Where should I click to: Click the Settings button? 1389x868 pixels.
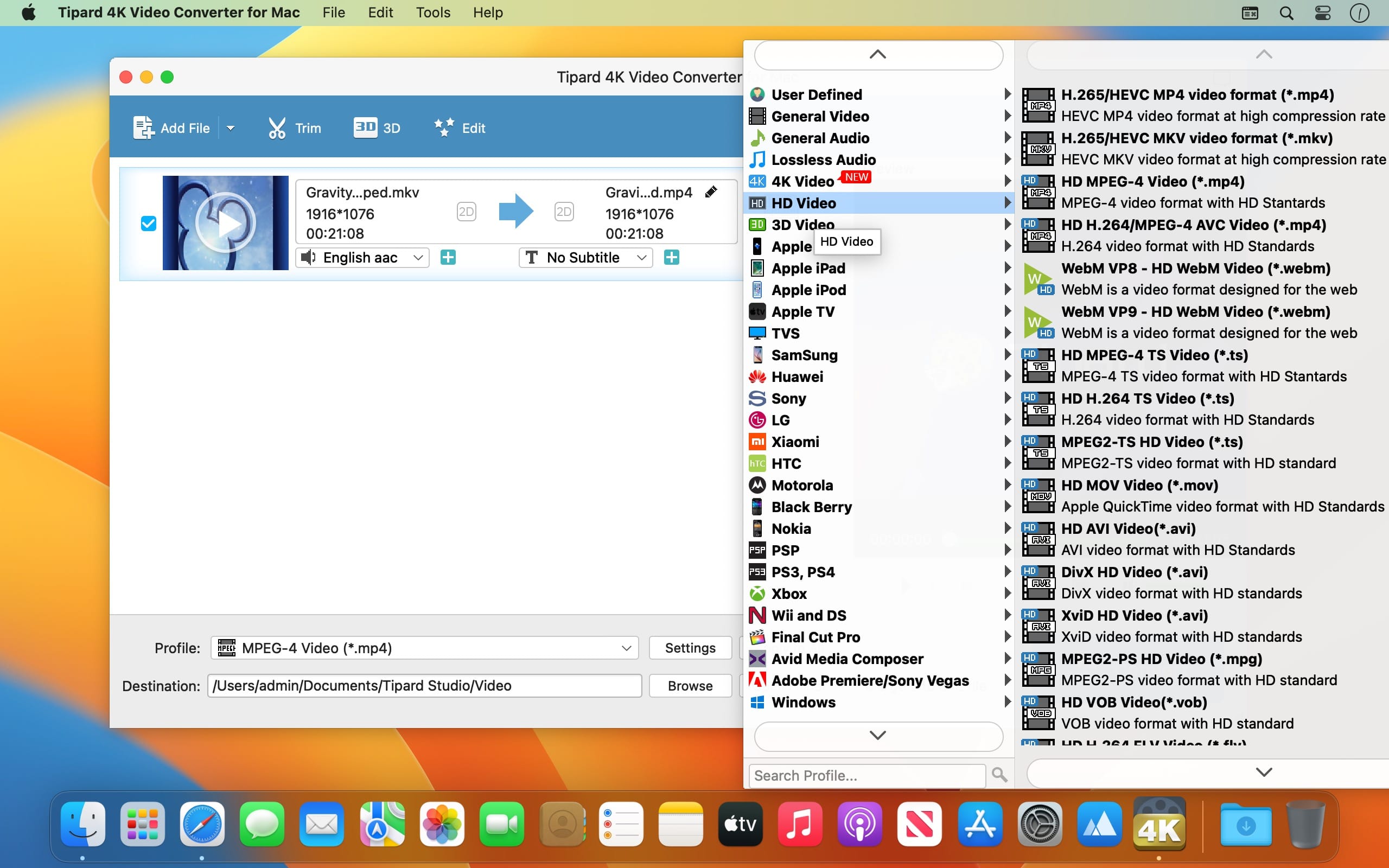click(x=690, y=648)
